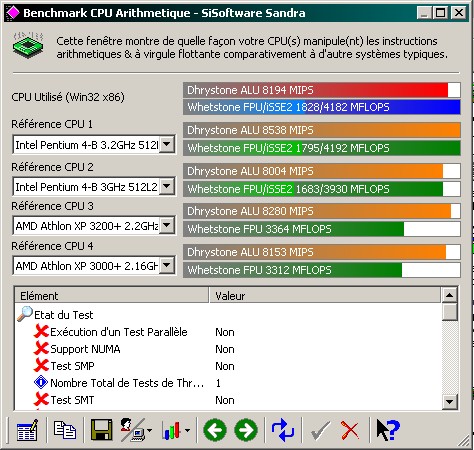The height and width of the screenshot is (450, 474).
Task: Click the list scrollbar down arrow
Action: (449, 402)
